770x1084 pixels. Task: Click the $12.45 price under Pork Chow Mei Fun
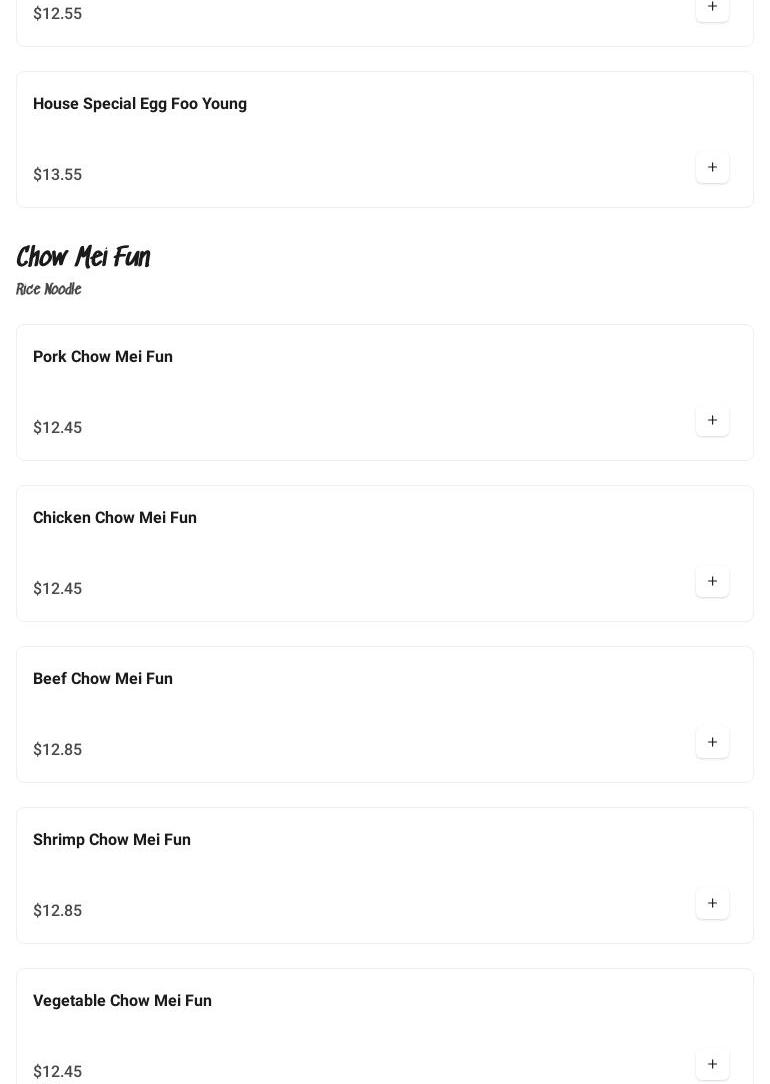57,427
